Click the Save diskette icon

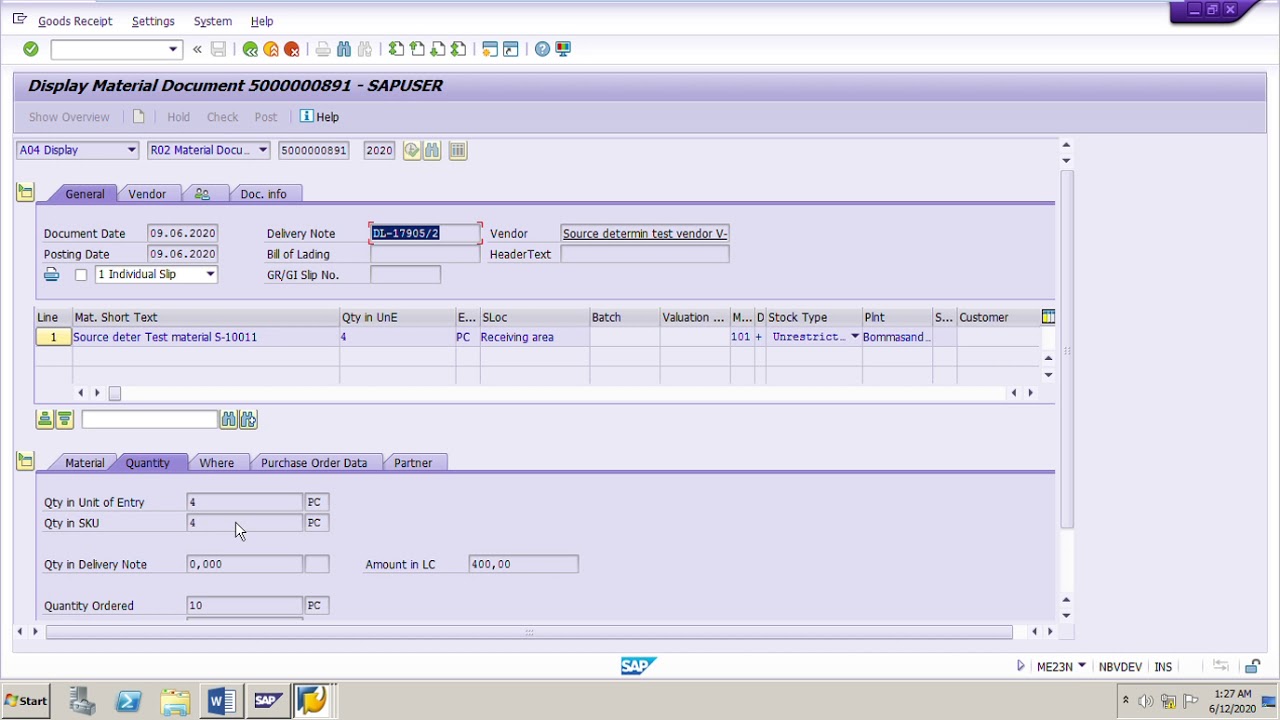coord(218,49)
